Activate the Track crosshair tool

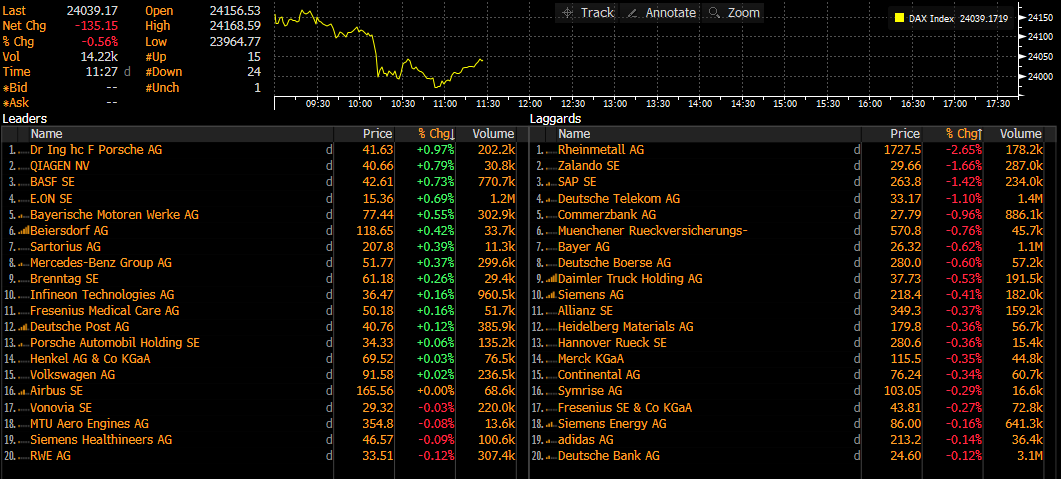(x=587, y=12)
